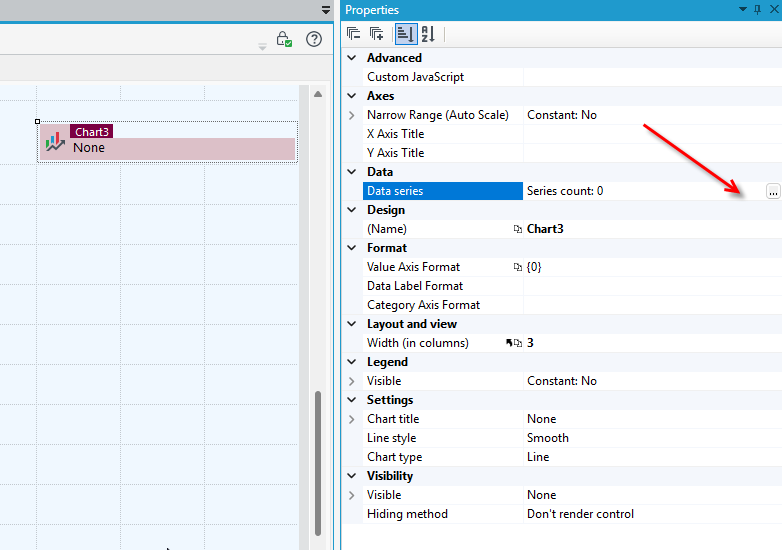Close the Properties panel
Image resolution: width=782 pixels, height=550 pixels.
(775, 9)
